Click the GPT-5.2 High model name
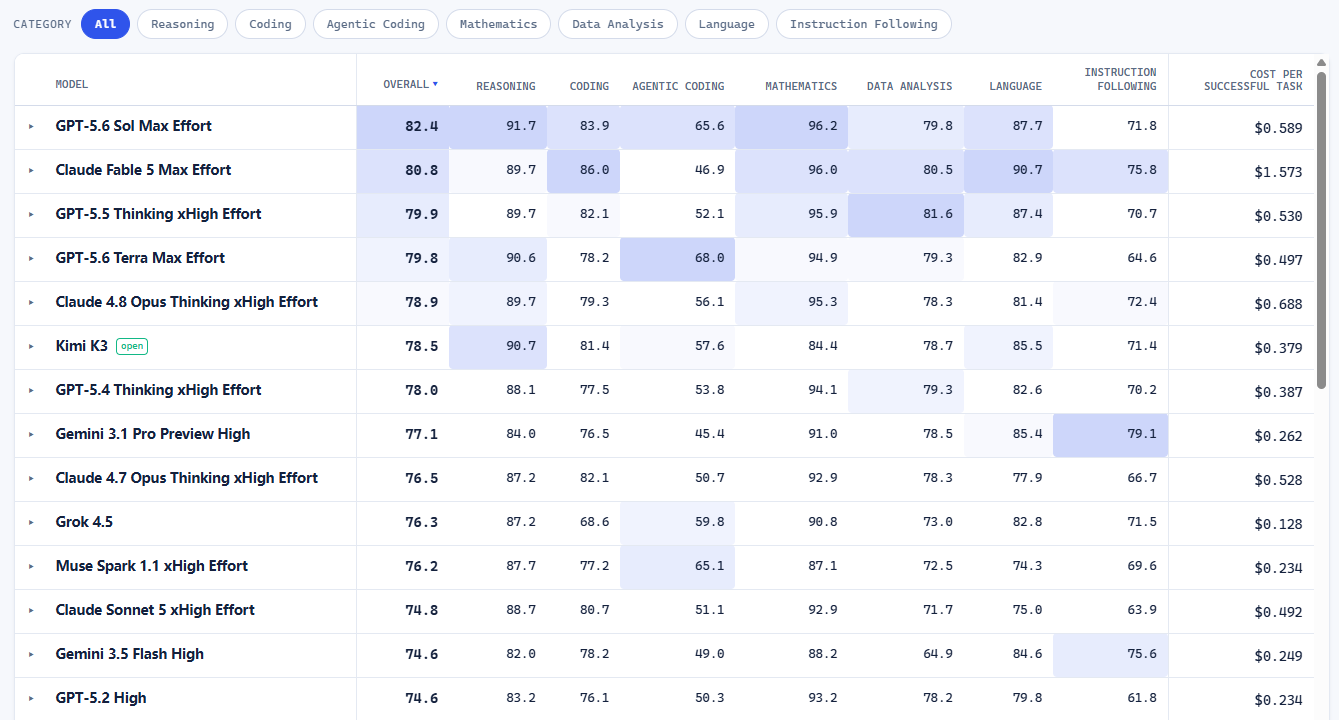 tap(101, 698)
